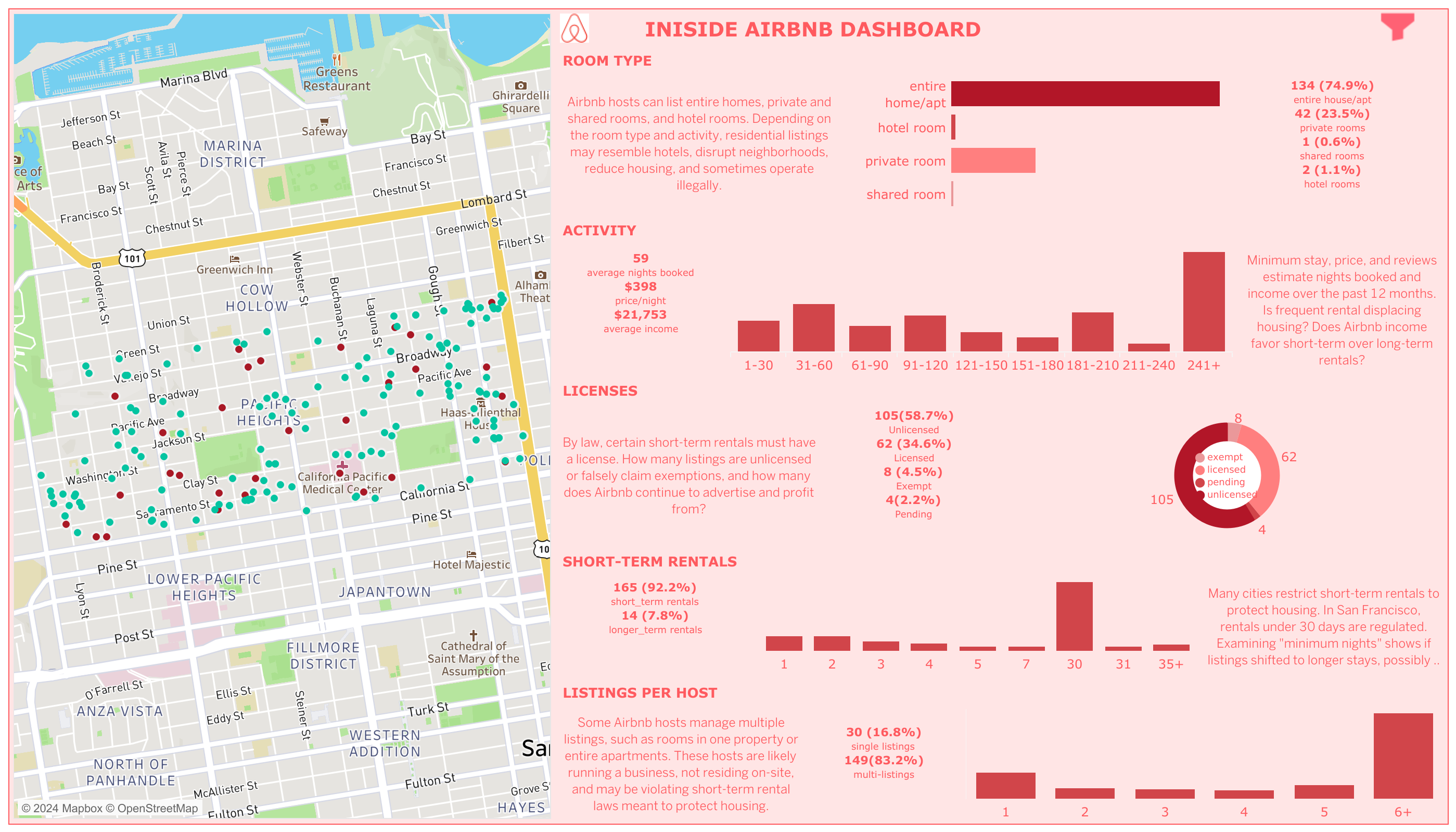Click the Mapbox attribution link
Viewport: 1456px width, 832px height.
[x=62, y=808]
